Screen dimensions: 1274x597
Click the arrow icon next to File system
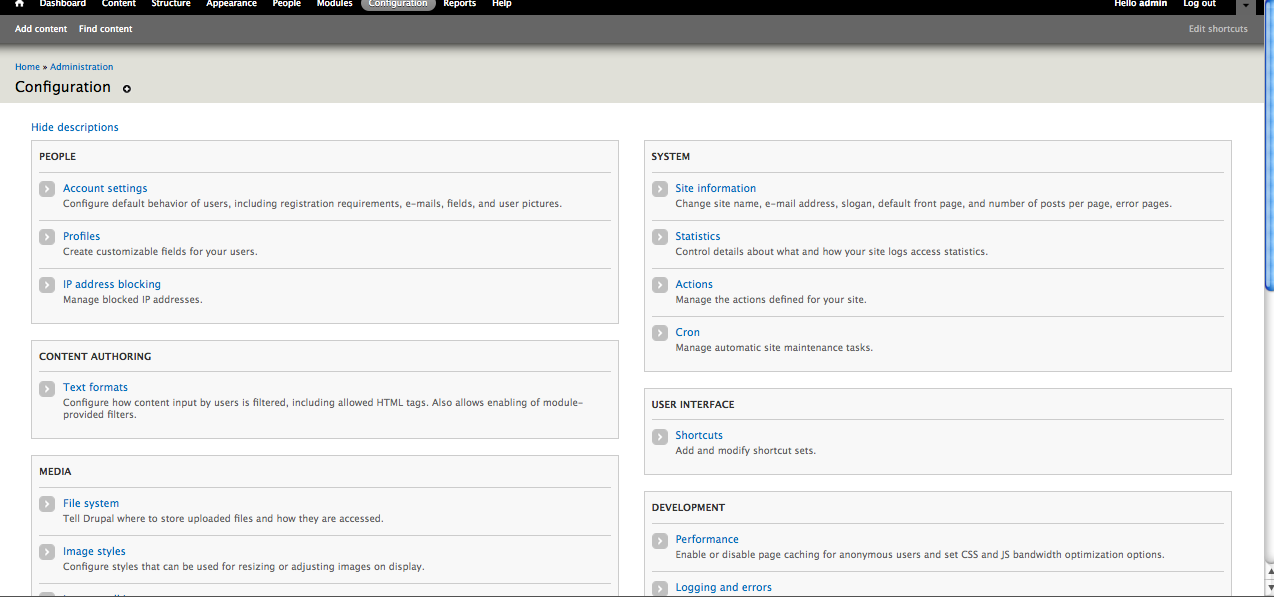(46, 504)
